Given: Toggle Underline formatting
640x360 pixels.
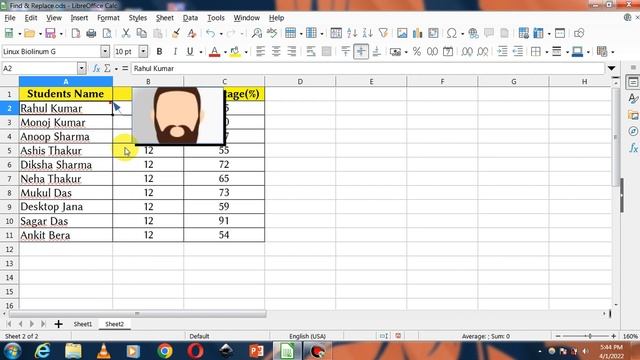Looking at the screenshot, I should (190, 51).
